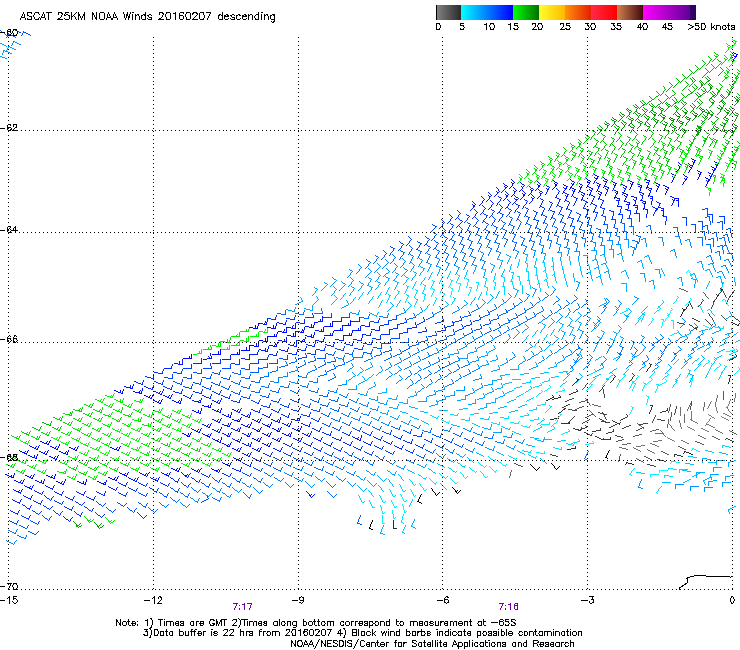740x650 pixels.
Task: Click the 0 longitude axis label
Action: point(732,600)
